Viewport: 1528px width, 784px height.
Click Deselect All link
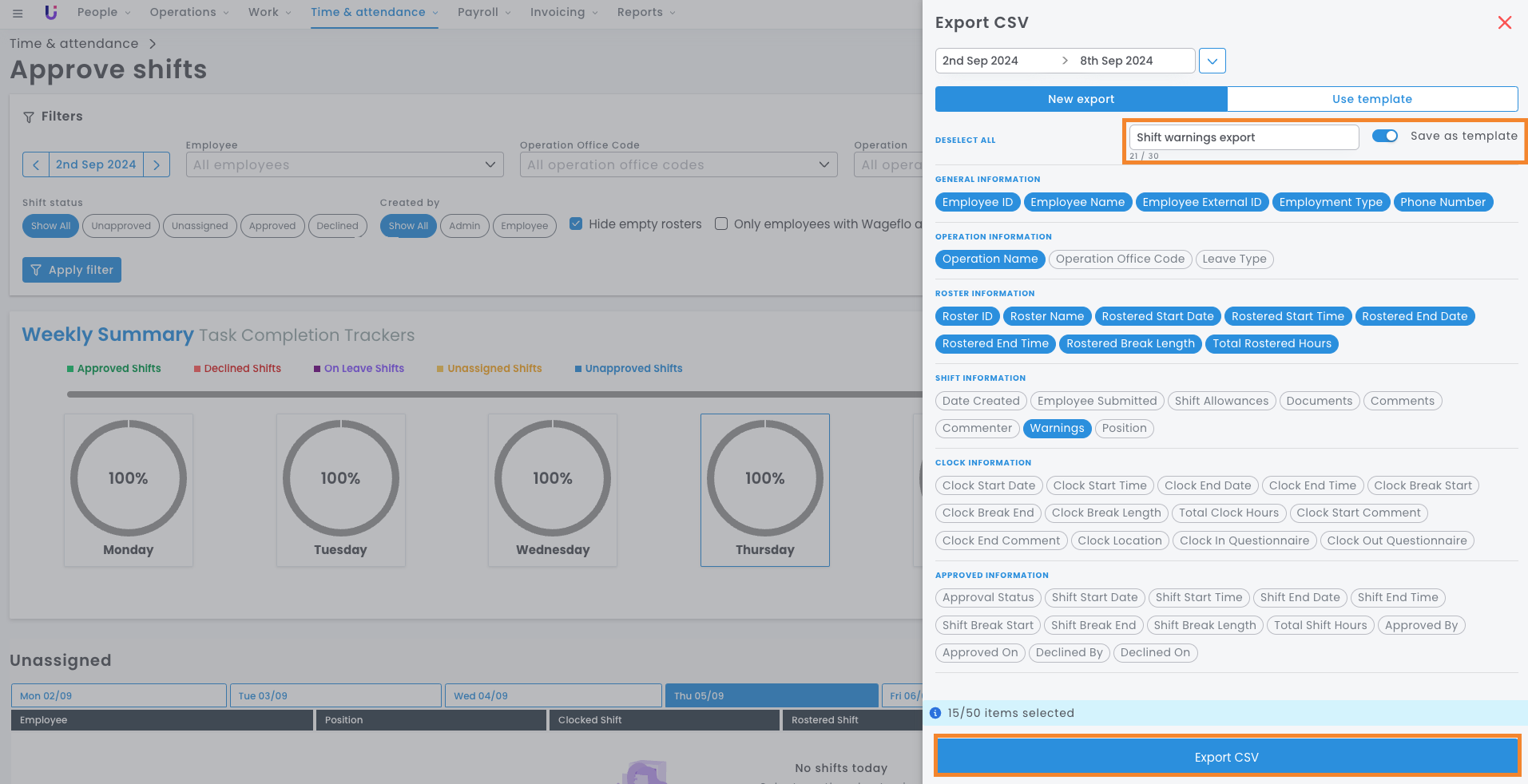965,140
